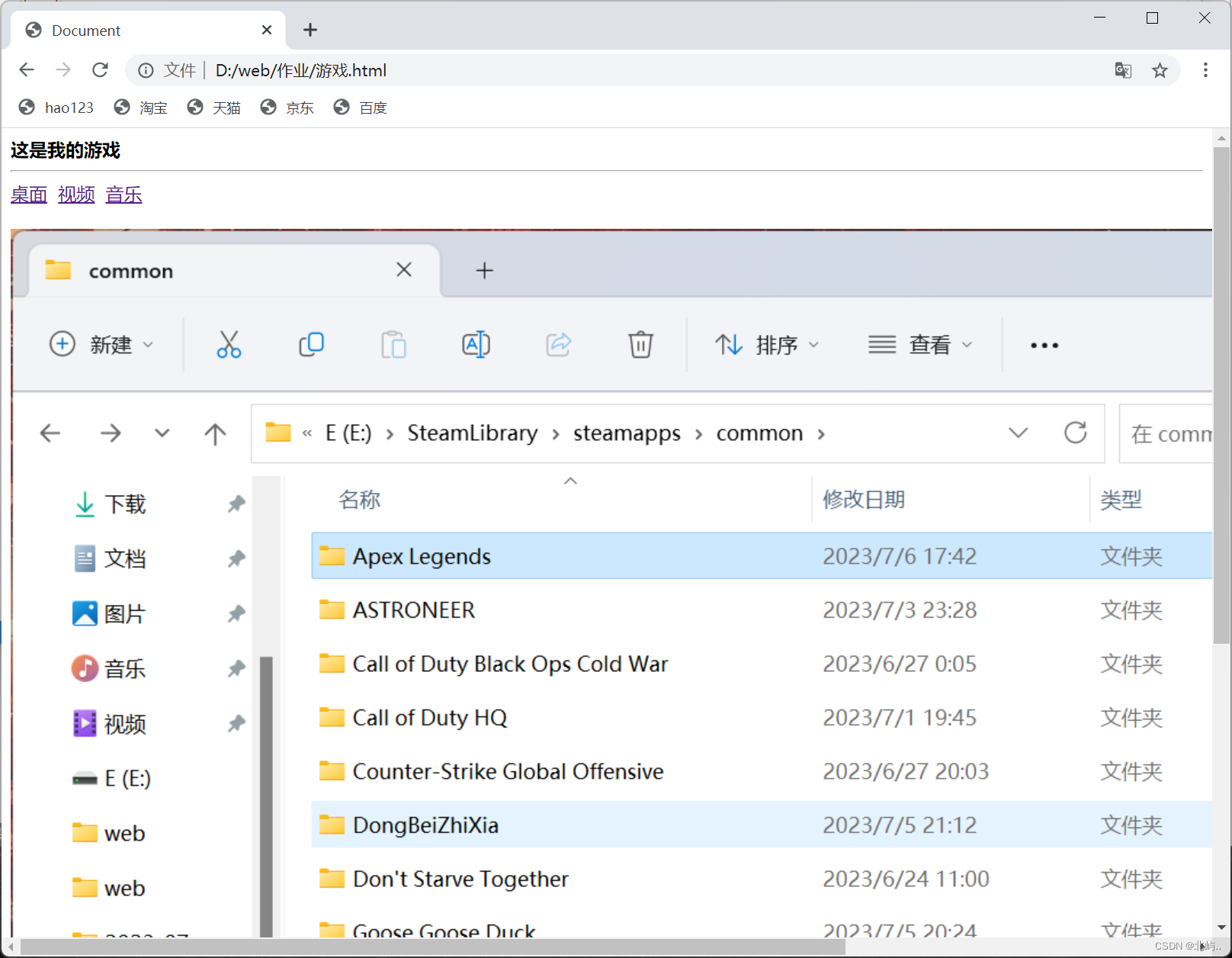Click the translate page icon in address bar
Image resolution: width=1232 pixels, height=958 pixels.
click(x=1123, y=70)
